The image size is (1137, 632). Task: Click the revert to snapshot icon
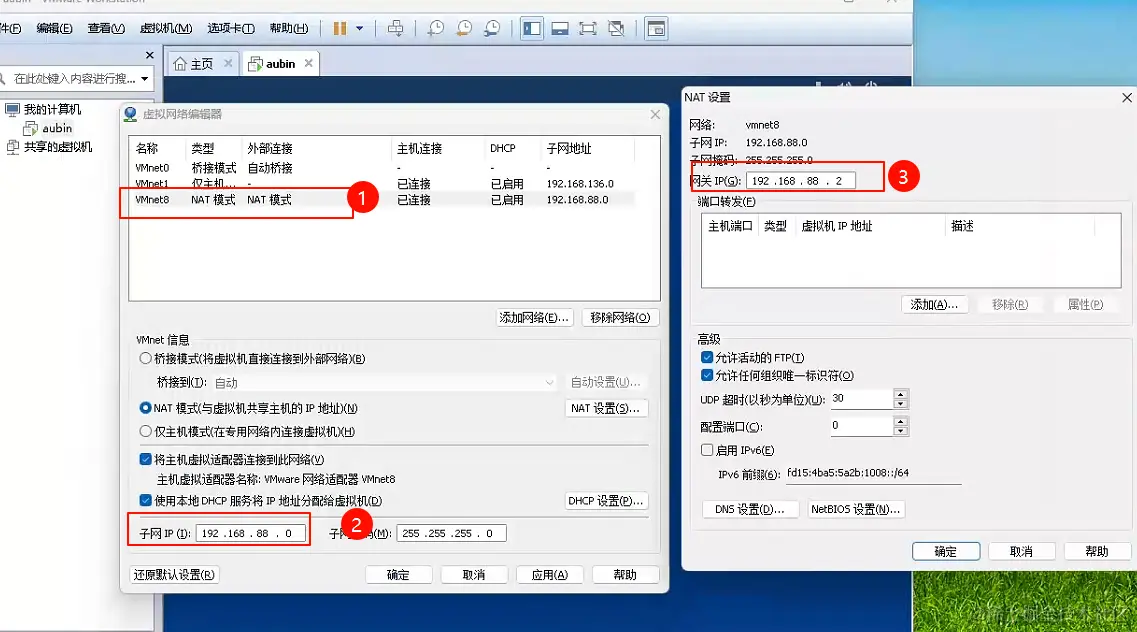[x=464, y=28]
